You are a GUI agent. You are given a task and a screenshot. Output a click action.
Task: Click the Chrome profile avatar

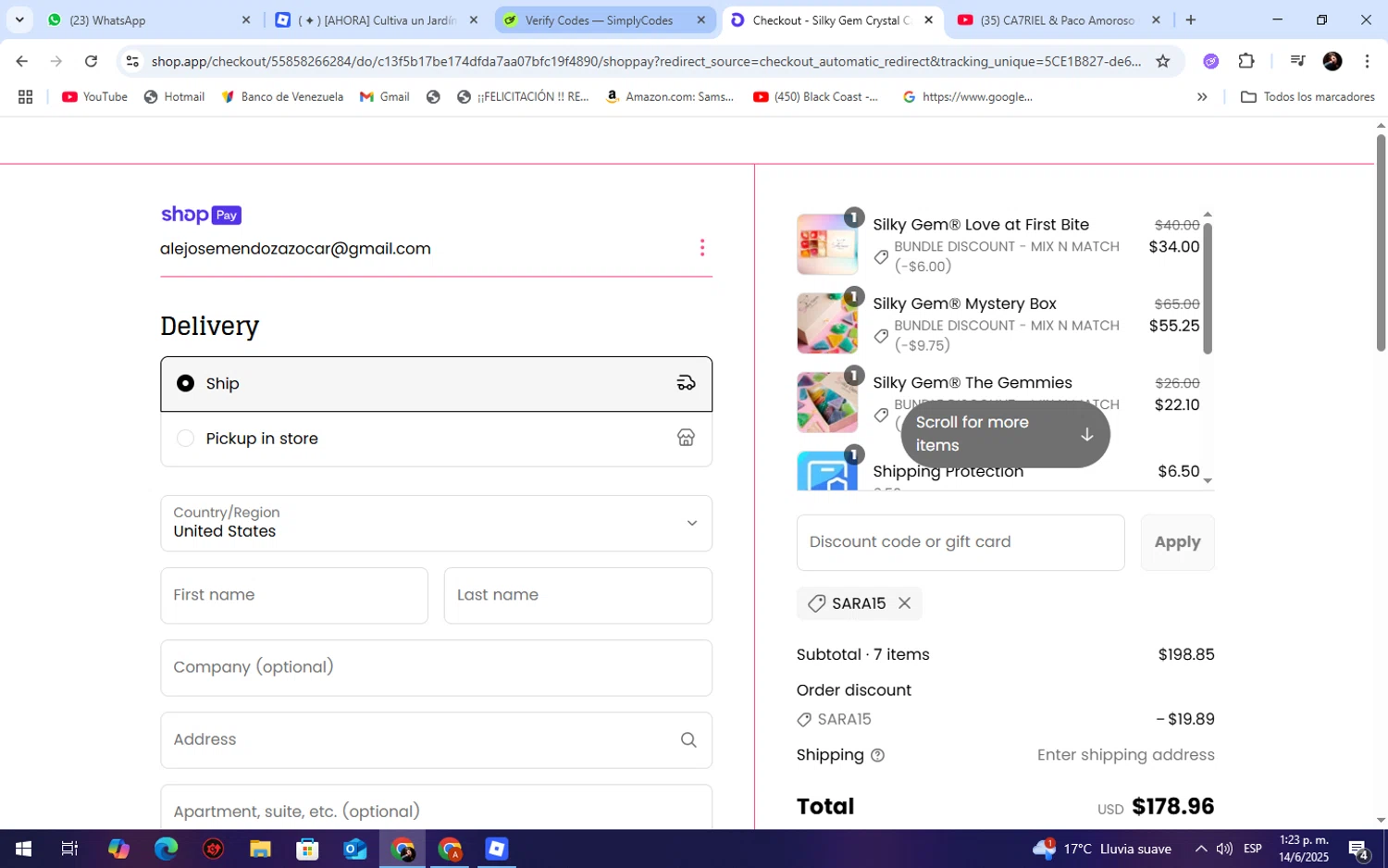point(1332,61)
